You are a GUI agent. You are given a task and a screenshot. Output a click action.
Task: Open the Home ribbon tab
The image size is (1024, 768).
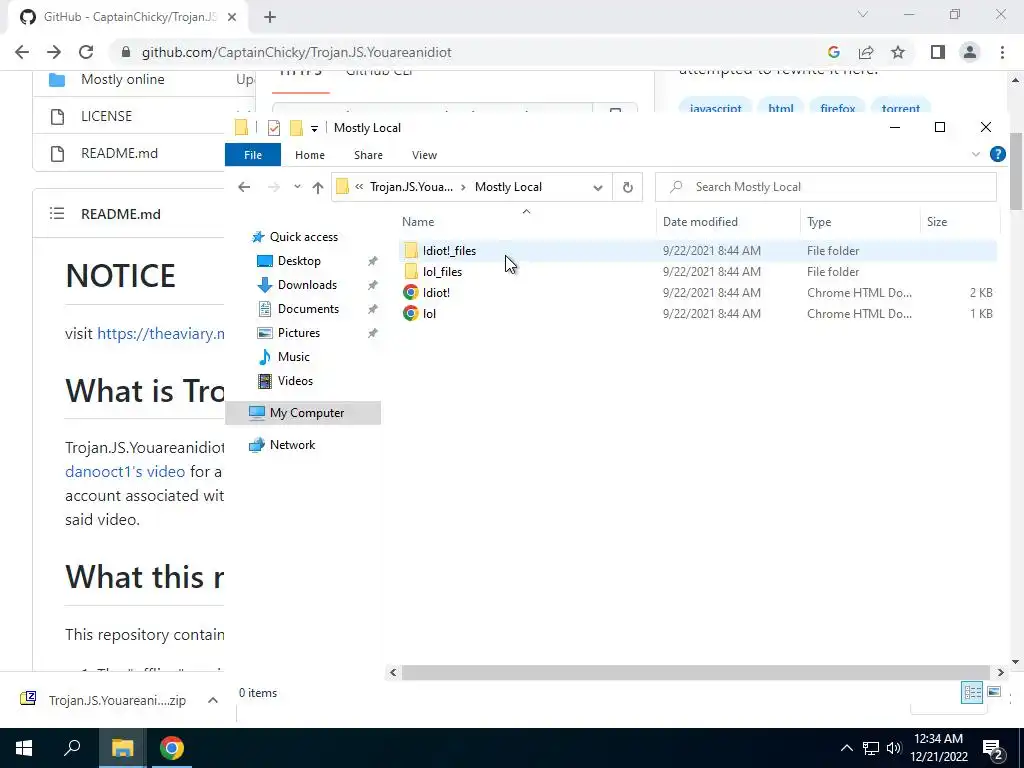tap(310, 155)
